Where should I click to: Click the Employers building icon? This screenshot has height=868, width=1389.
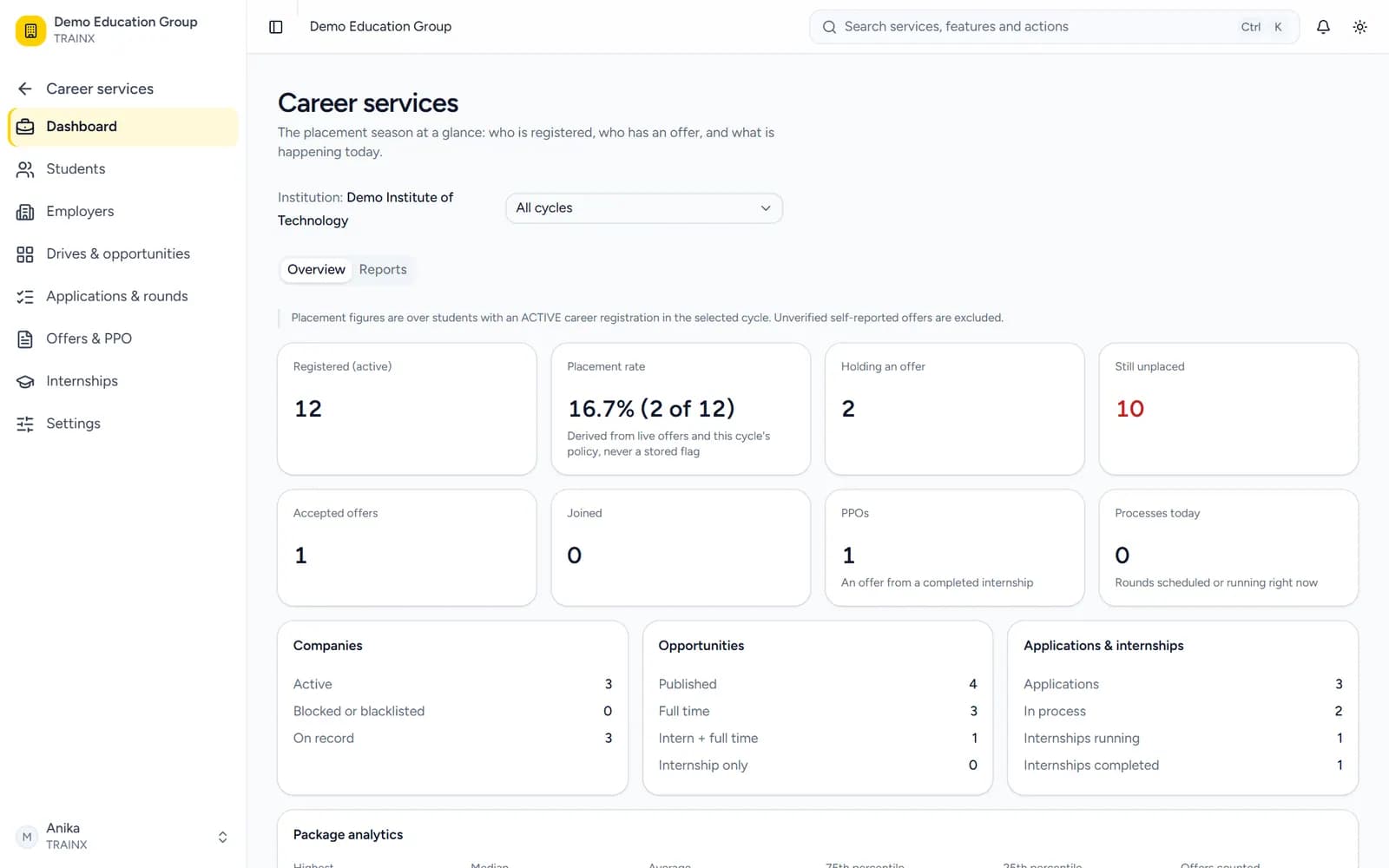tap(25, 212)
